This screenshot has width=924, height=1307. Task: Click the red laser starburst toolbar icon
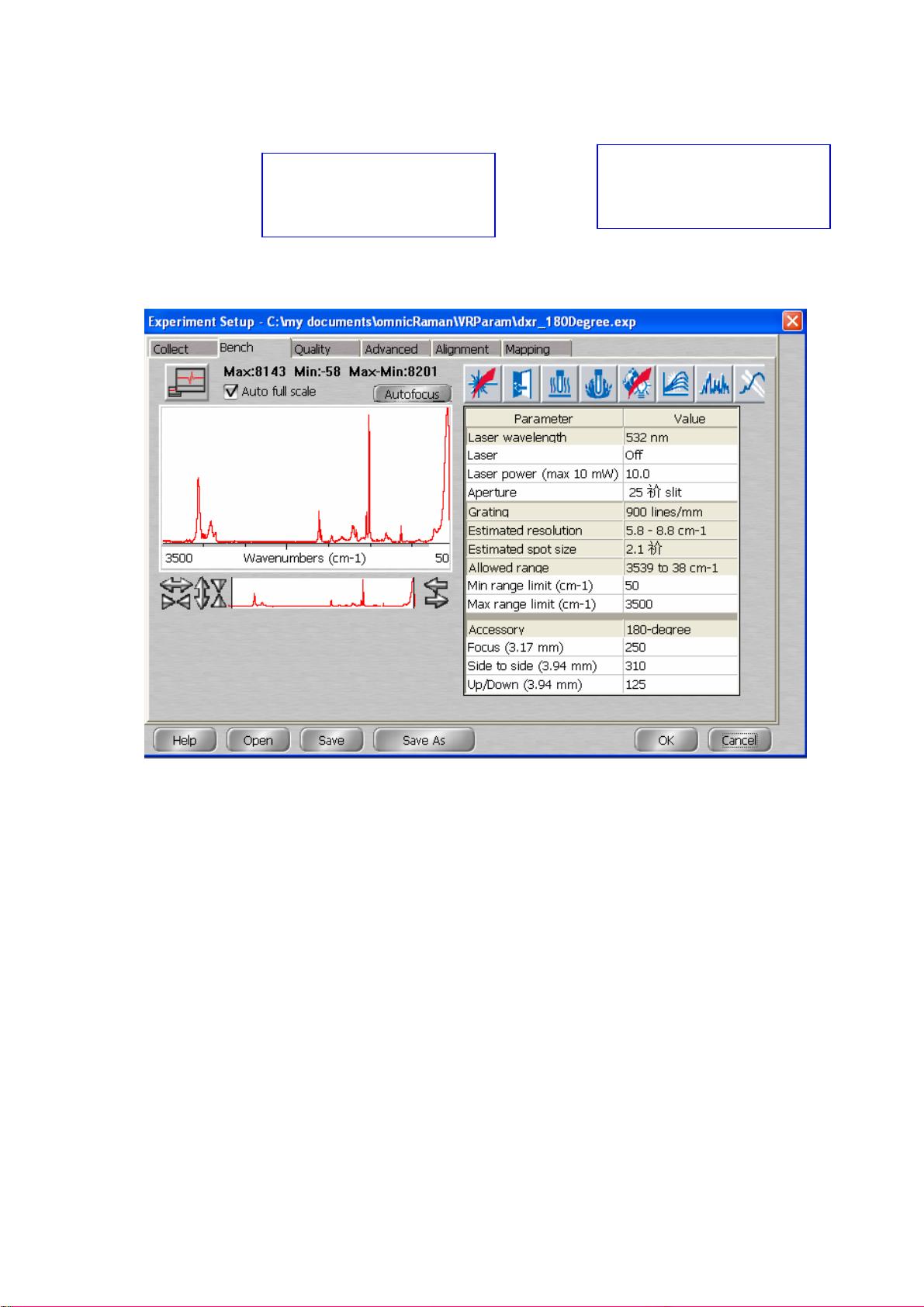[483, 383]
